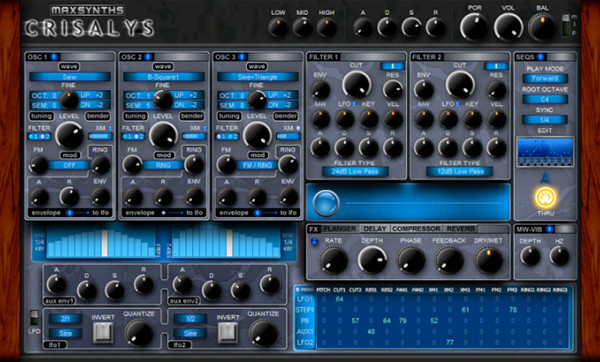
Task: Open the sequencer EDIT thumbnail display
Action: tap(545, 152)
